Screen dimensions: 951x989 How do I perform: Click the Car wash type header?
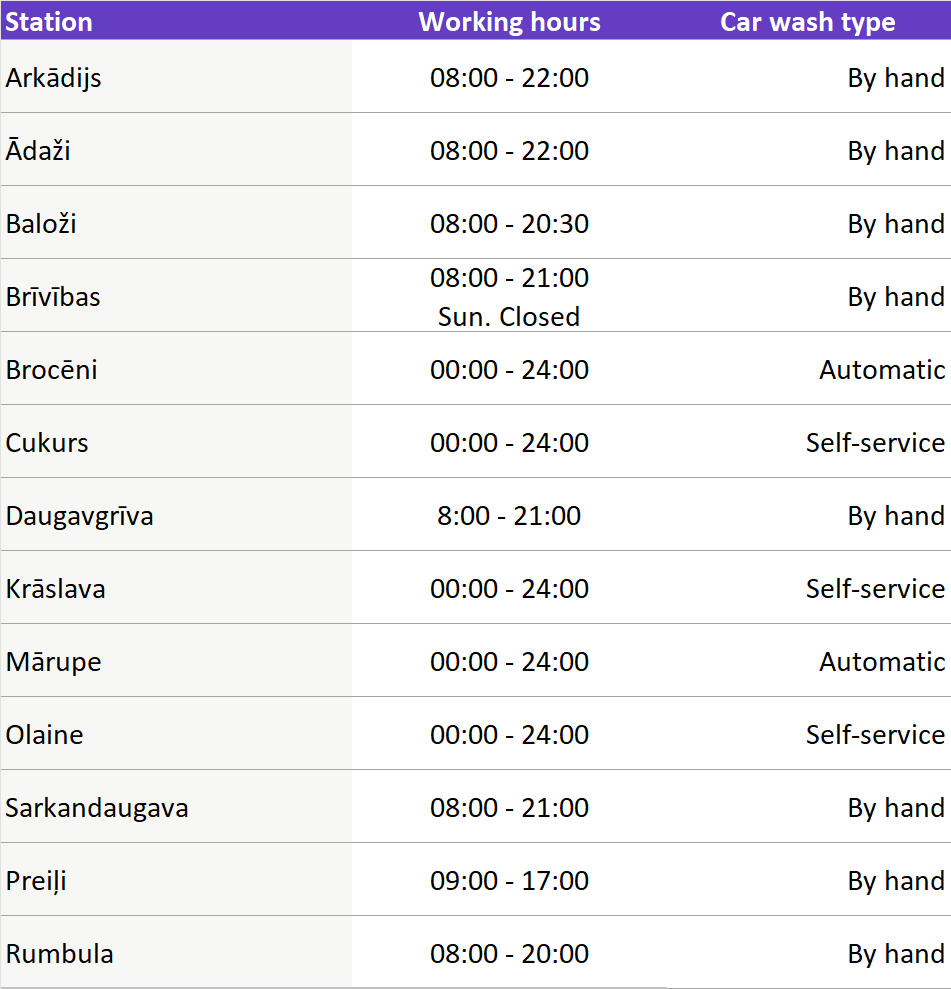pyautogui.click(x=807, y=22)
